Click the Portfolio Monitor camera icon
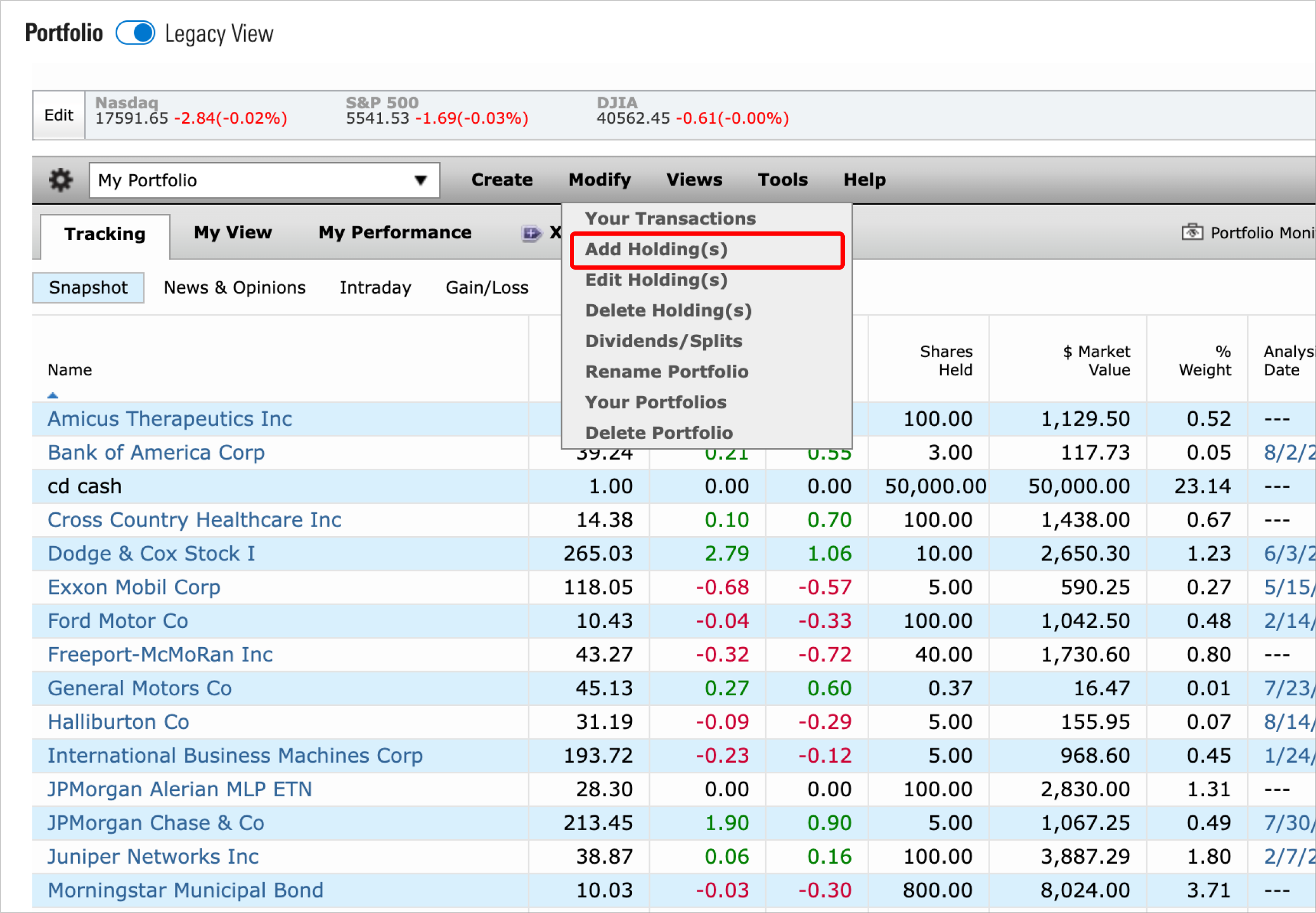1316x913 pixels. (x=1192, y=232)
